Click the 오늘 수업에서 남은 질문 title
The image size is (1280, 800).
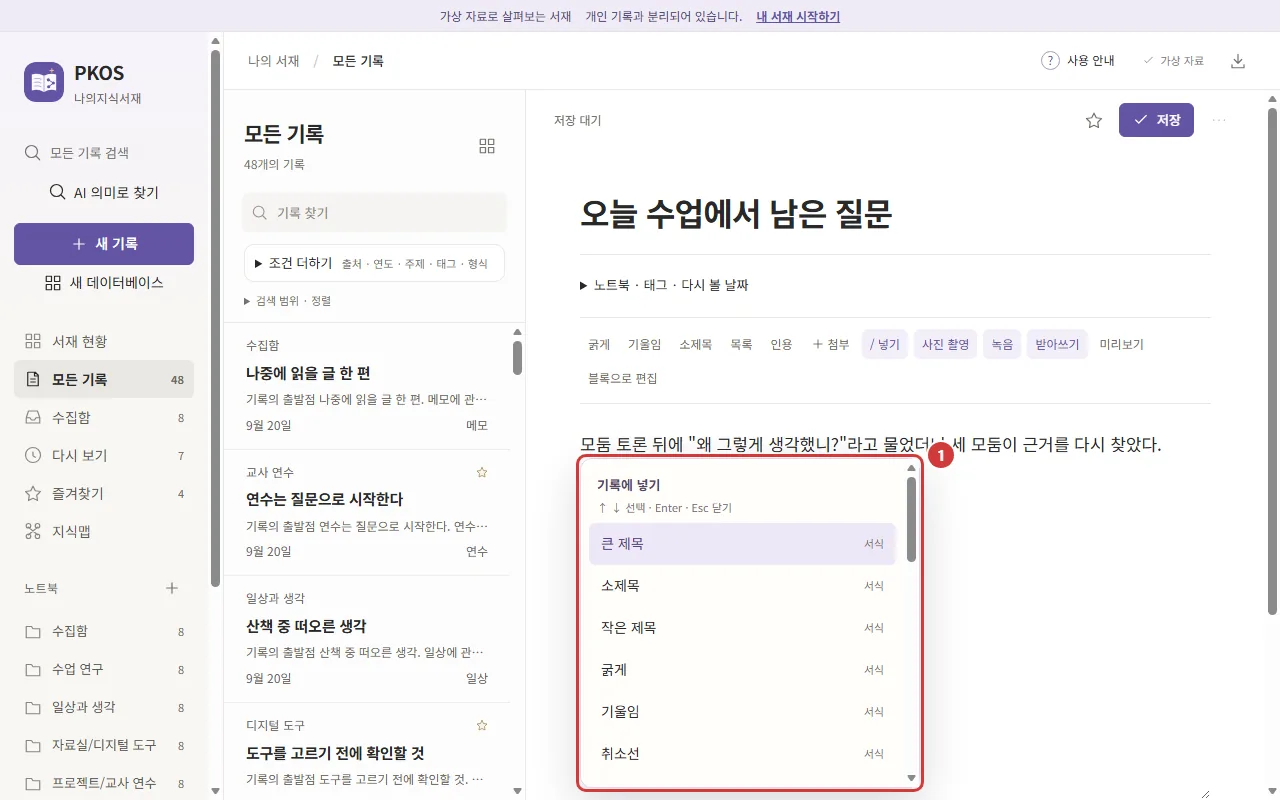point(736,213)
